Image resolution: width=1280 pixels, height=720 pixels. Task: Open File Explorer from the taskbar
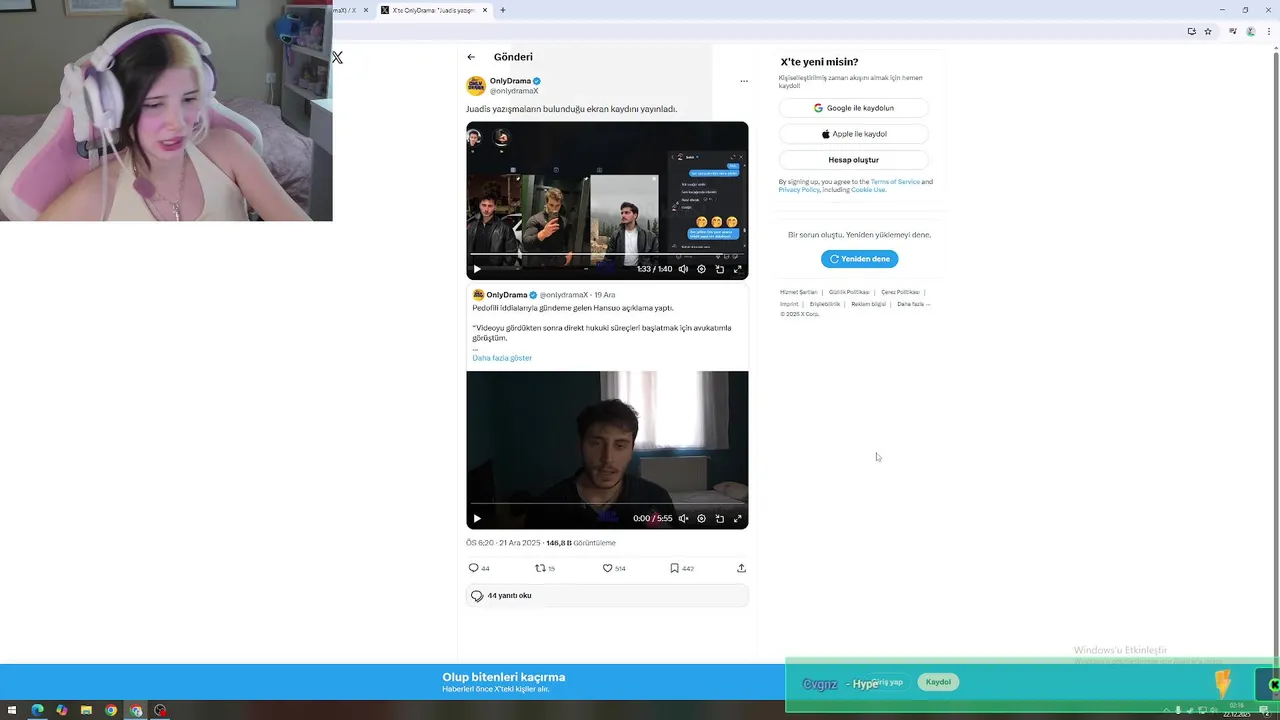pyautogui.click(x=86, y=710)
